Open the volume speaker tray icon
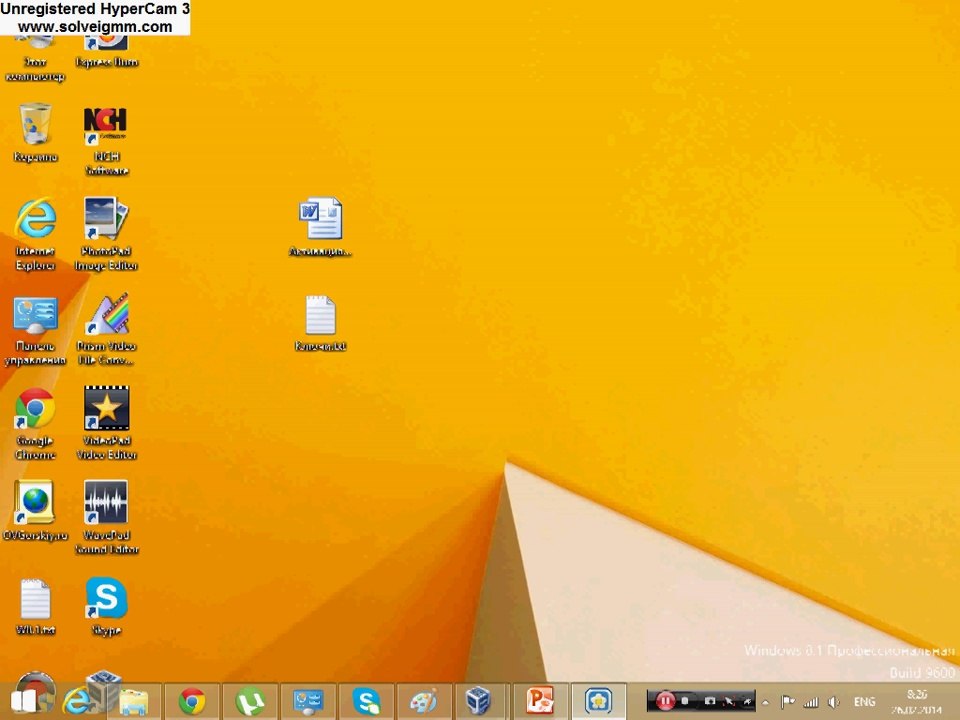Viewport: 960px width, 720px height. click(833, 702)
